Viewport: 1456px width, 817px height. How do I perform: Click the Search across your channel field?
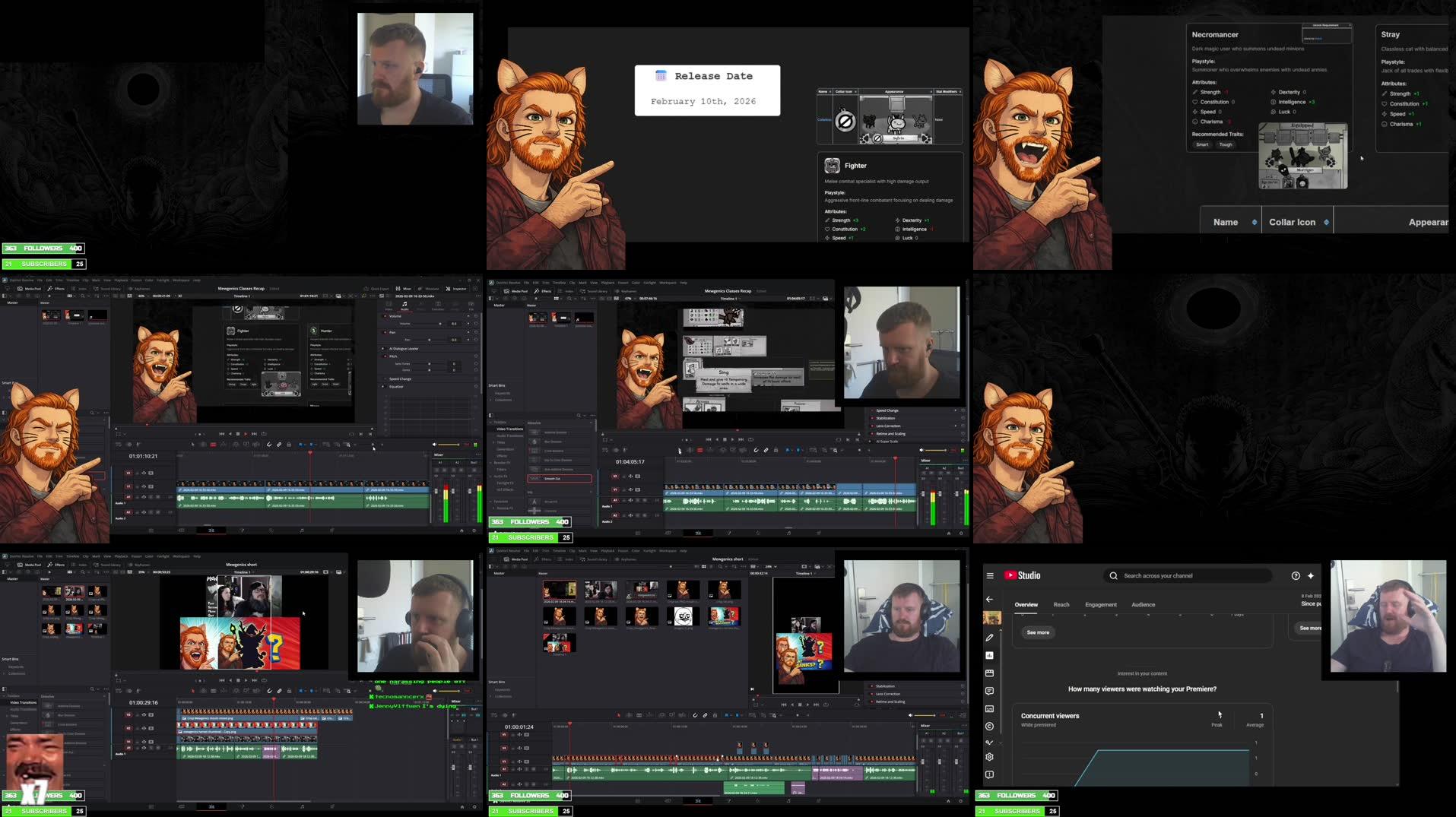[1188, 575]
